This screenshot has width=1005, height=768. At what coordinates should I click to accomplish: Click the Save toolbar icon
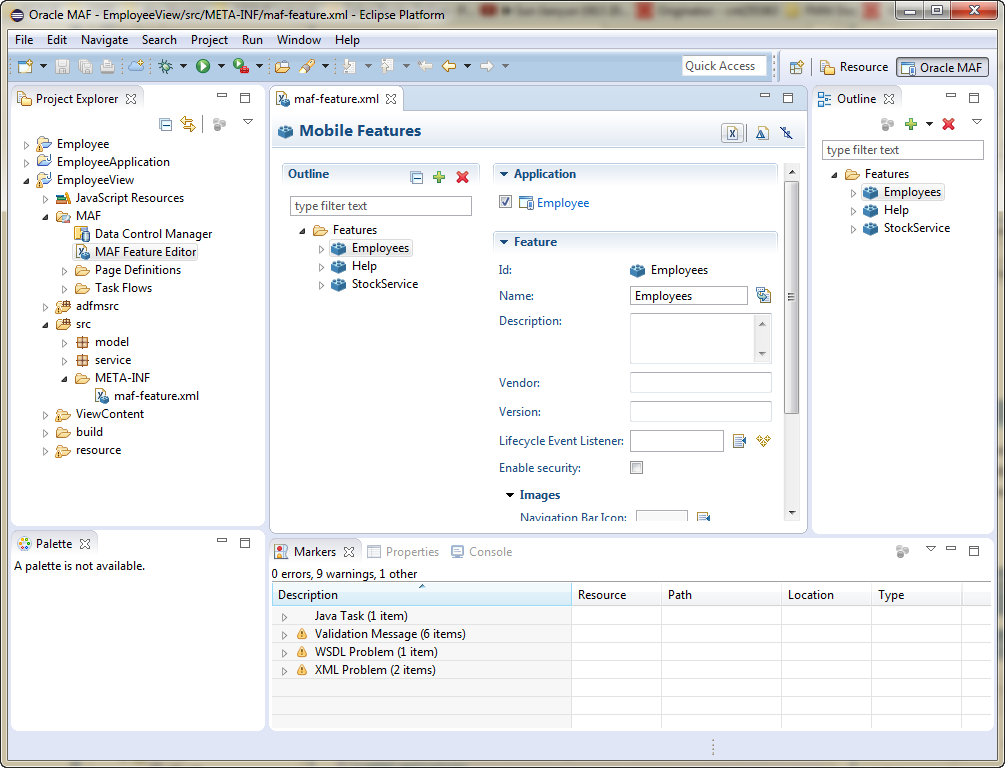tap(62, 66)
